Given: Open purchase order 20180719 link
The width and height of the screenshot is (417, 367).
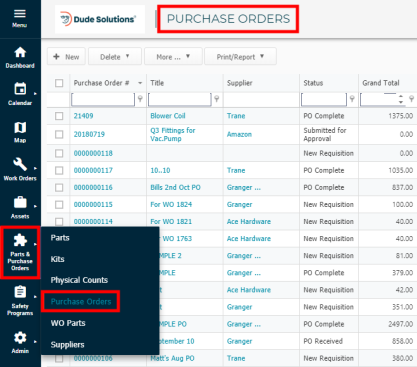Looking at the screenshot, I should (89, 134).
